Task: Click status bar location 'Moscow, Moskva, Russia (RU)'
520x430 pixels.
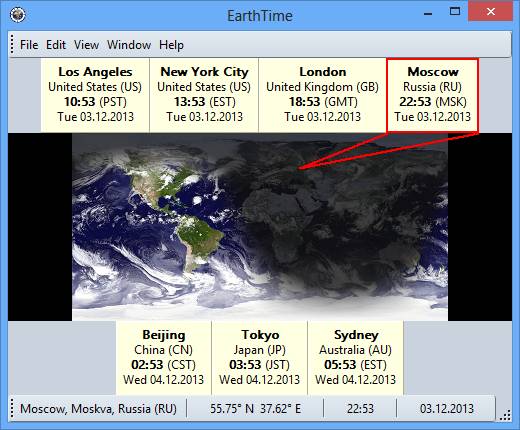Action: (x=98, y=409)
